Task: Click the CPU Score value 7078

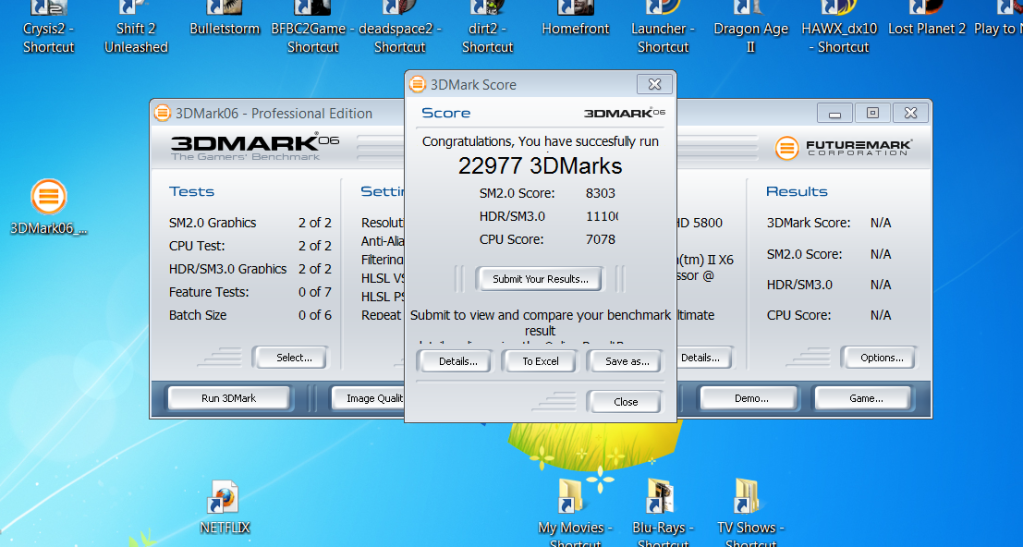Action: pyautogui.click(x=600, y=240)
